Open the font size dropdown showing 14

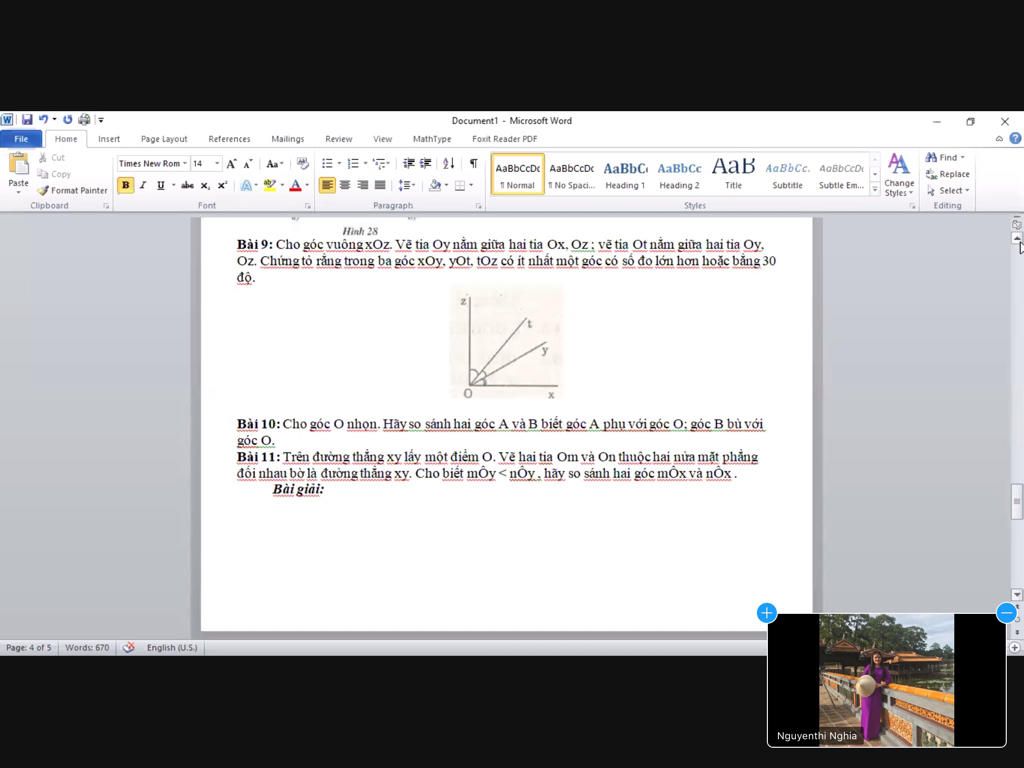[217, 163]
